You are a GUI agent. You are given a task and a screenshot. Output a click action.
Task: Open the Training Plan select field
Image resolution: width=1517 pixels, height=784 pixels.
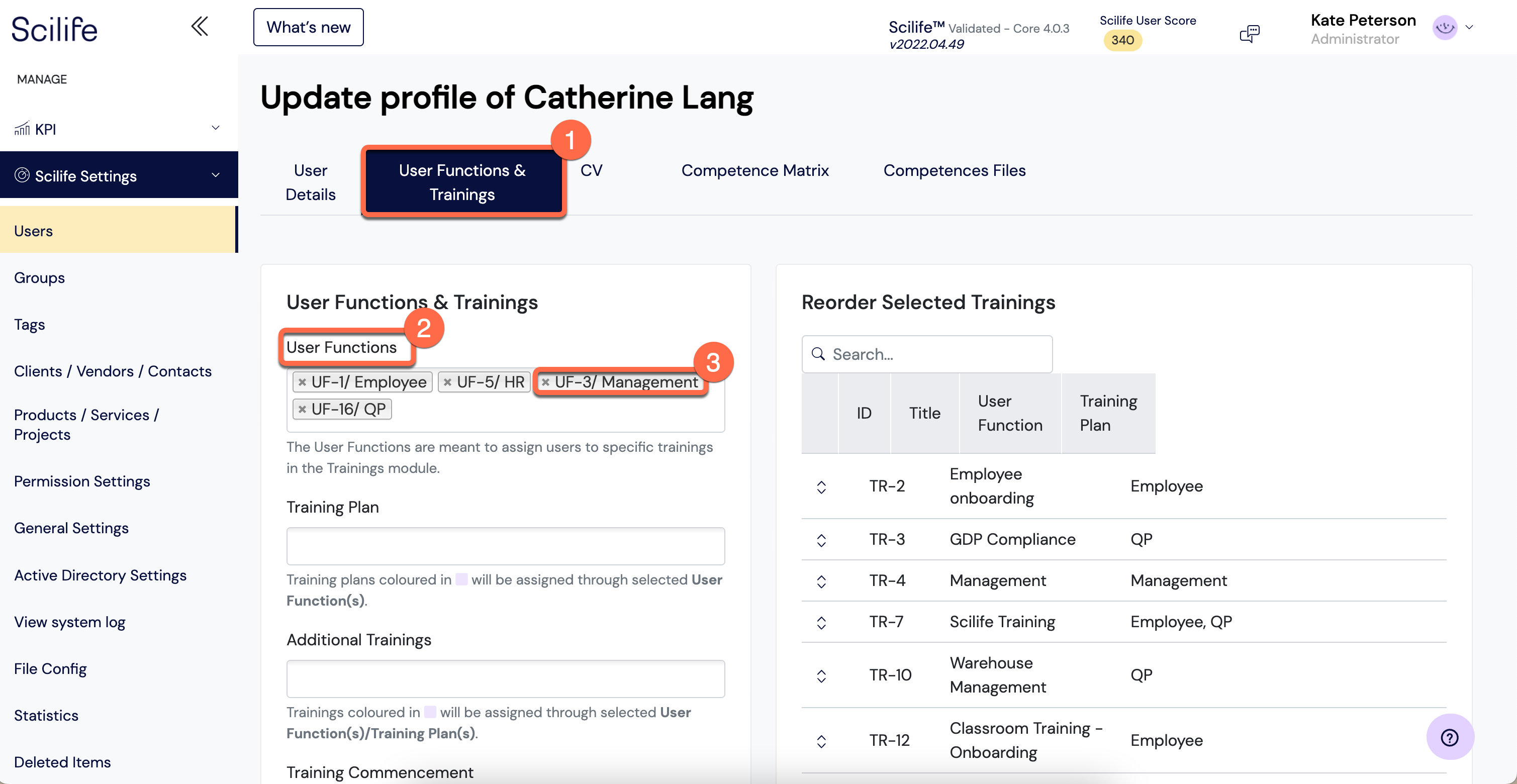[x=505, y=546]
